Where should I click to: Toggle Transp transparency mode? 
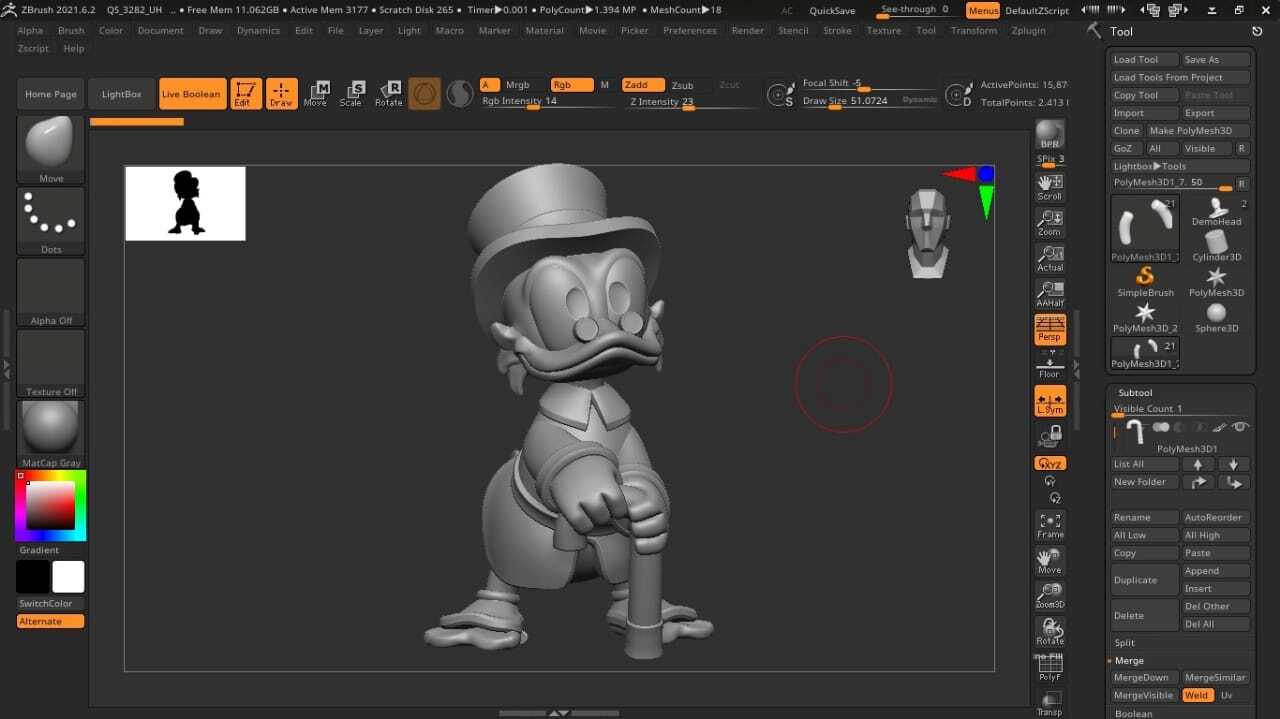[1050, 702]
